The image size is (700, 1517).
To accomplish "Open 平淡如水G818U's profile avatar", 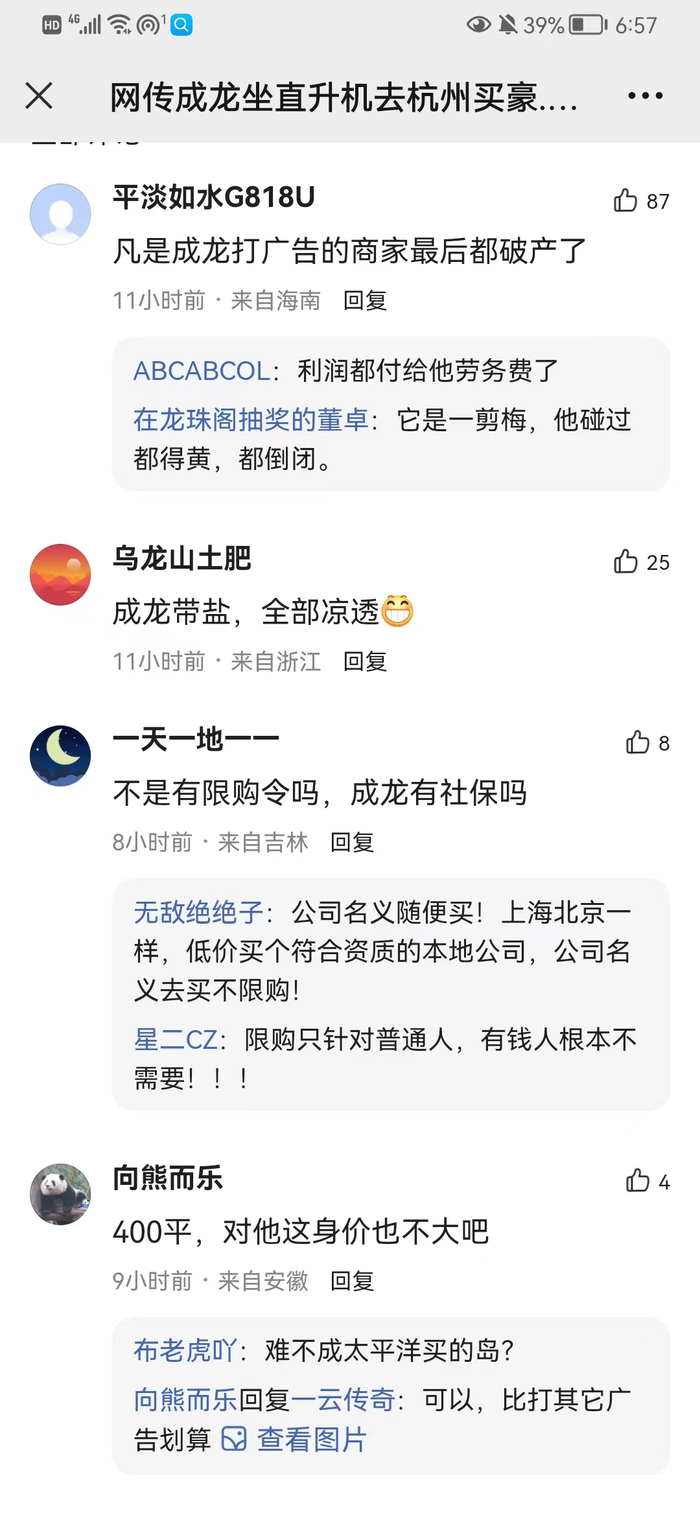I will coord(60,214).
